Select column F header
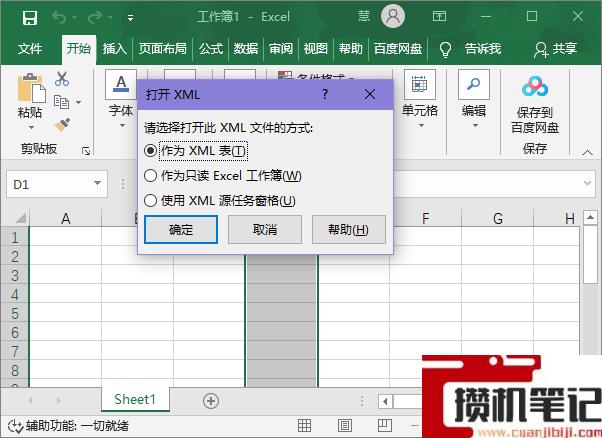602x438 pixels. [x=425, y=218]
